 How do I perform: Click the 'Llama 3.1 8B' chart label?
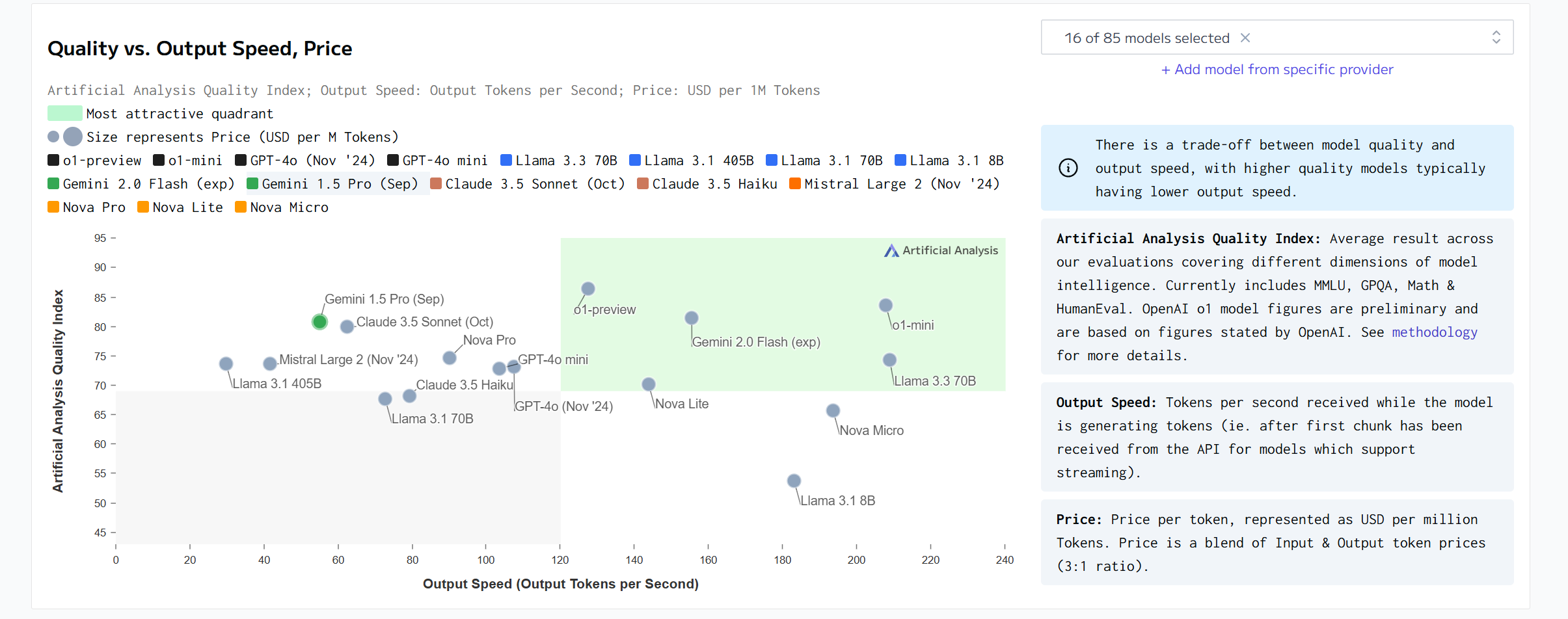[838, 501]
